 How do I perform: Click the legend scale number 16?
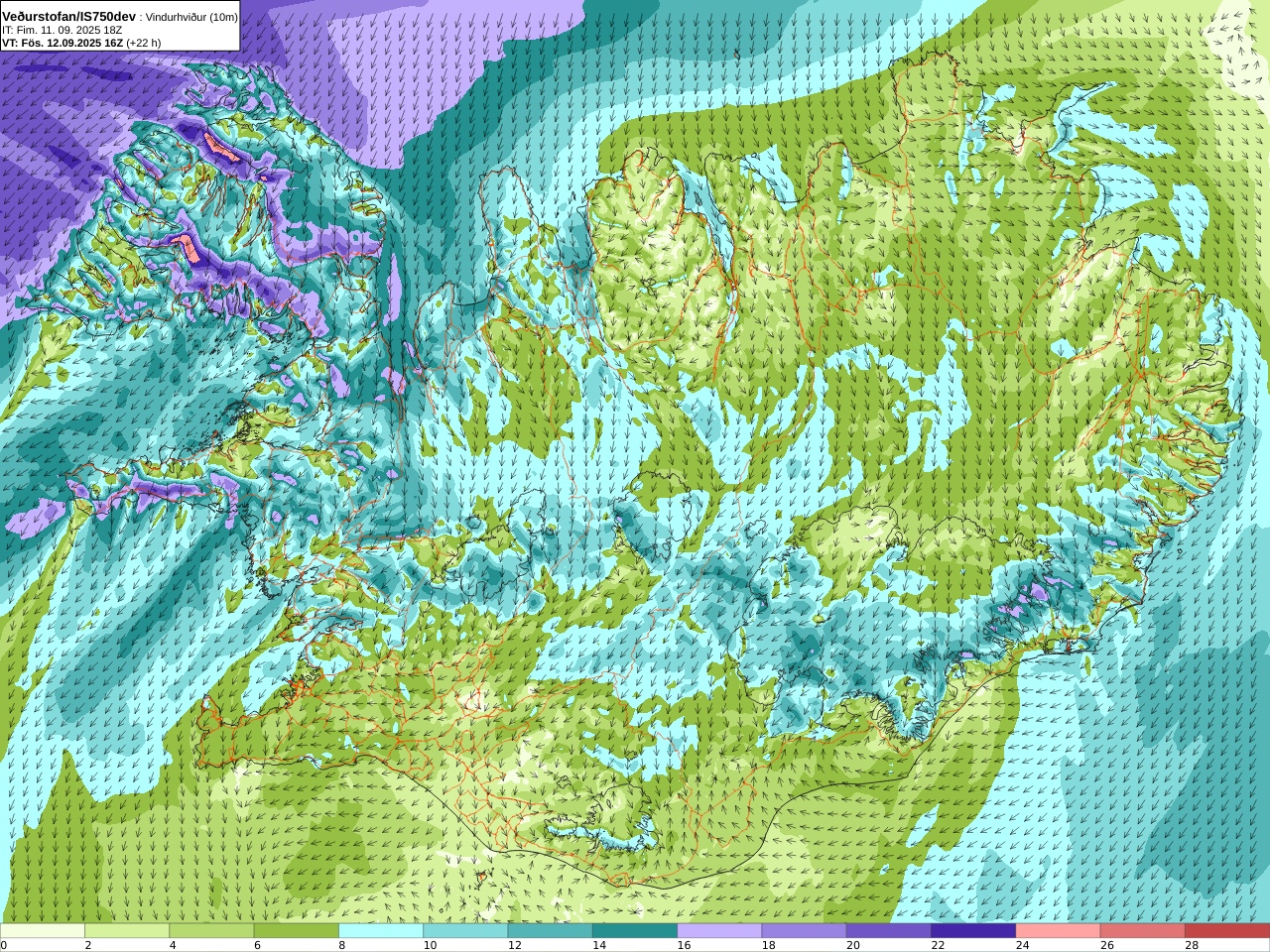[684, 945]
